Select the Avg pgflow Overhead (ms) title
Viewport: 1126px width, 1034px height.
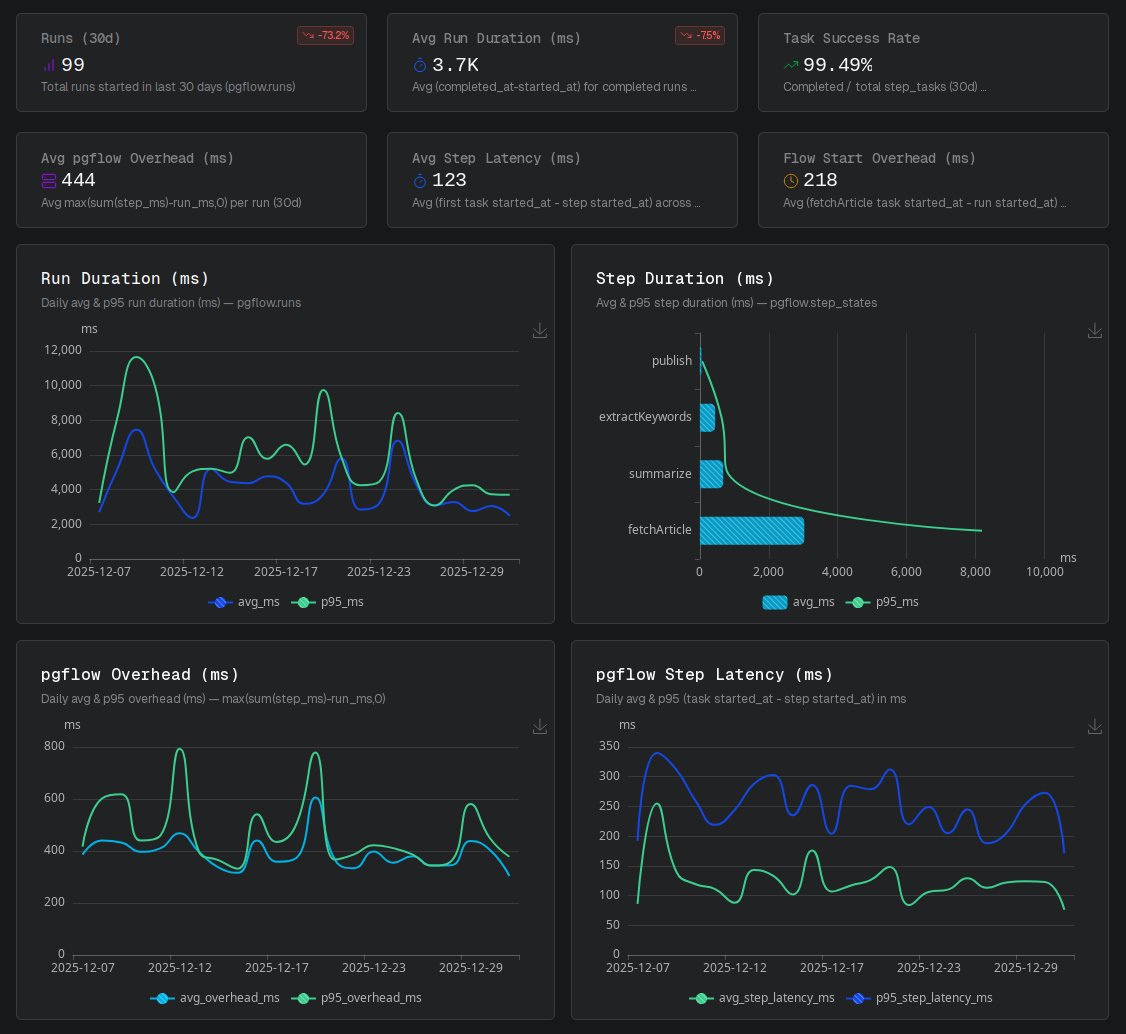[137, 158]
